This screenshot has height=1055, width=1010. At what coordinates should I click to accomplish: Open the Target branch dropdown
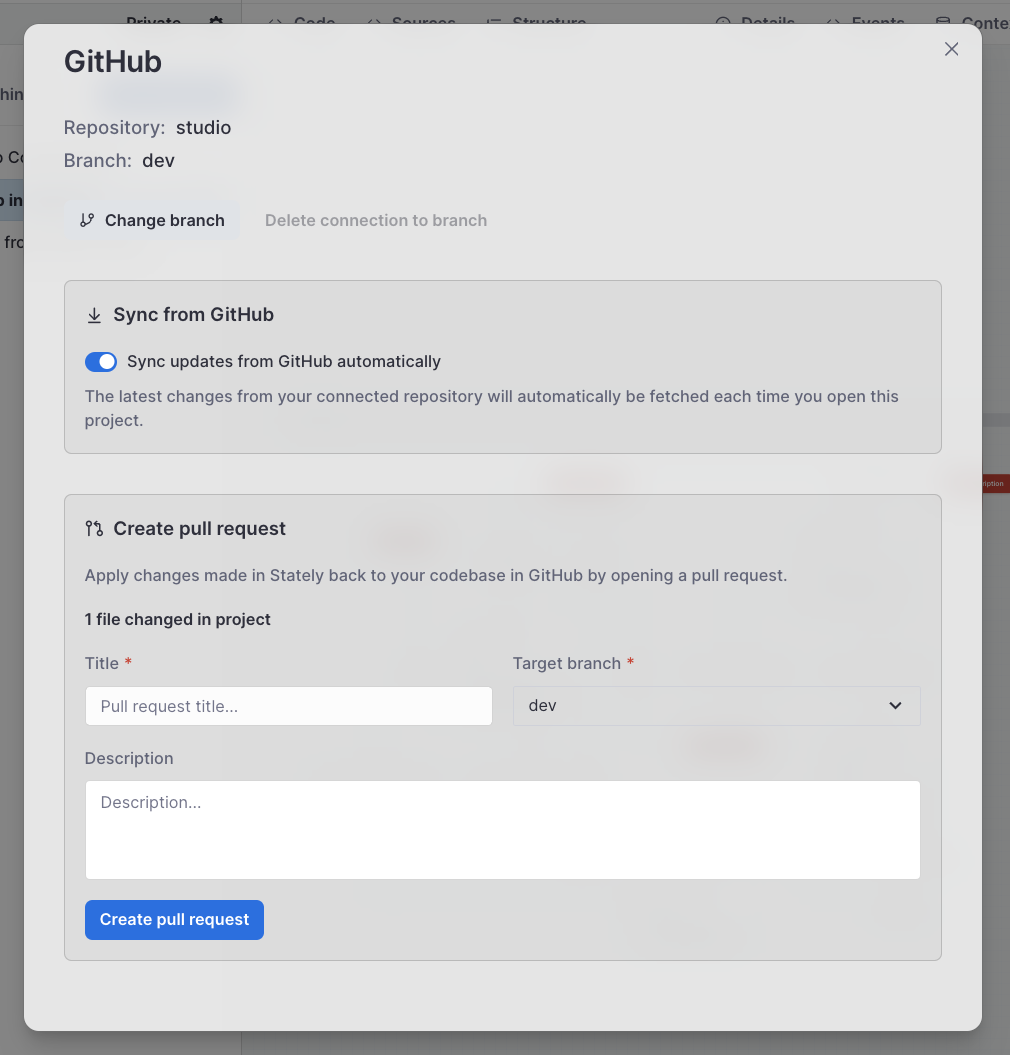(x=716, y=705)
